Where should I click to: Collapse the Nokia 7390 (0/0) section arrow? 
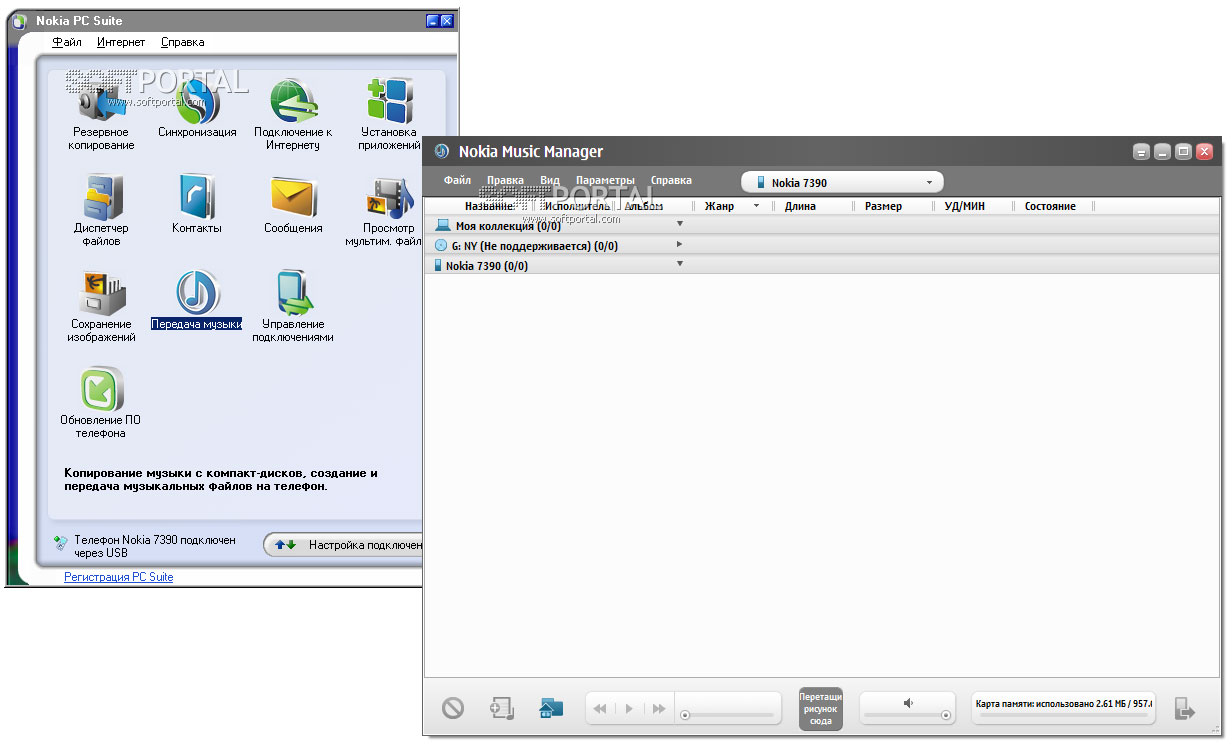click(680, 264)
